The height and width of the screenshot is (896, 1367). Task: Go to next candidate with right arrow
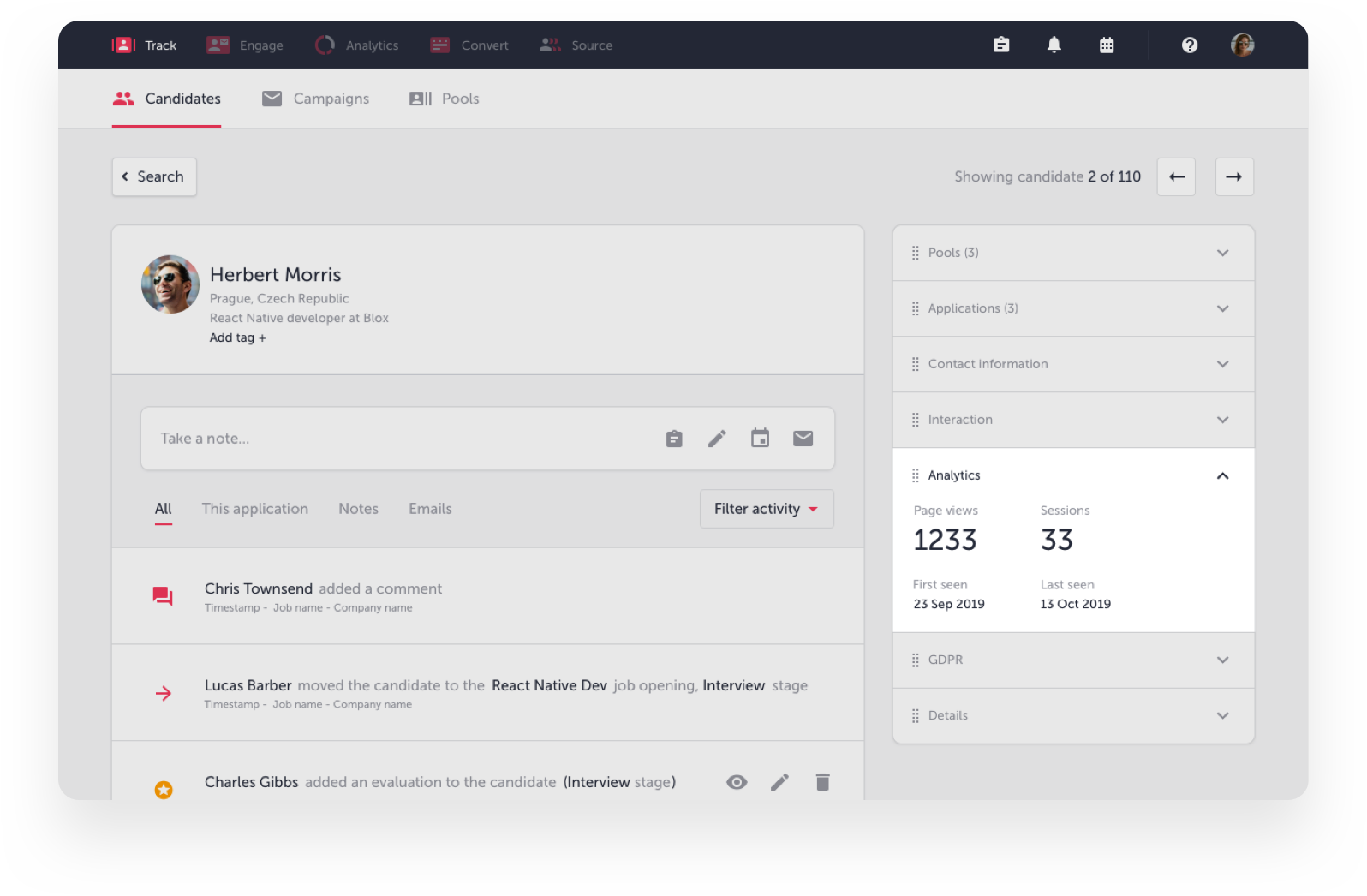pos(1233,176)
